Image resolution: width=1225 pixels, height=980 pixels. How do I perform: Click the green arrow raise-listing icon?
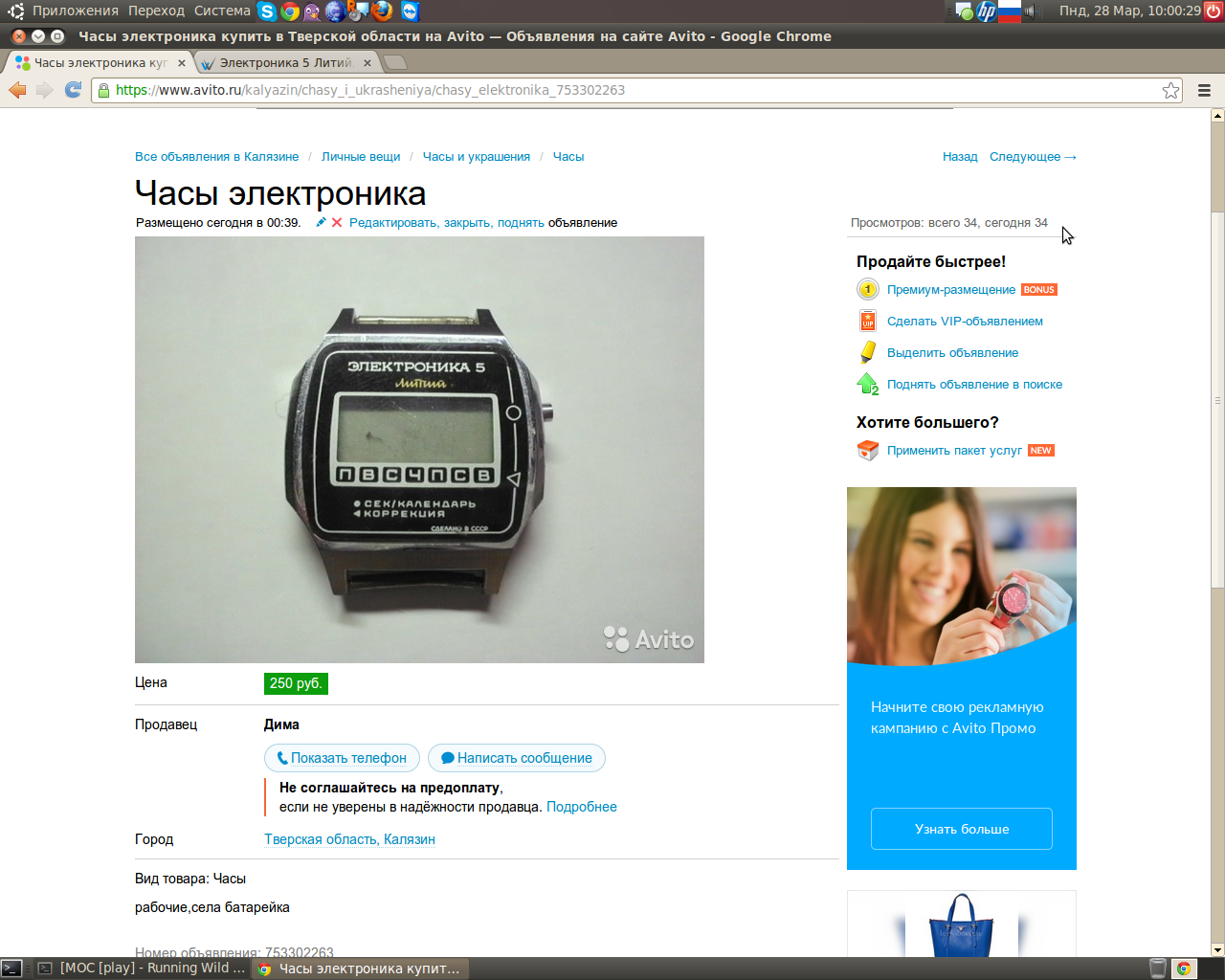pos(867,384)
